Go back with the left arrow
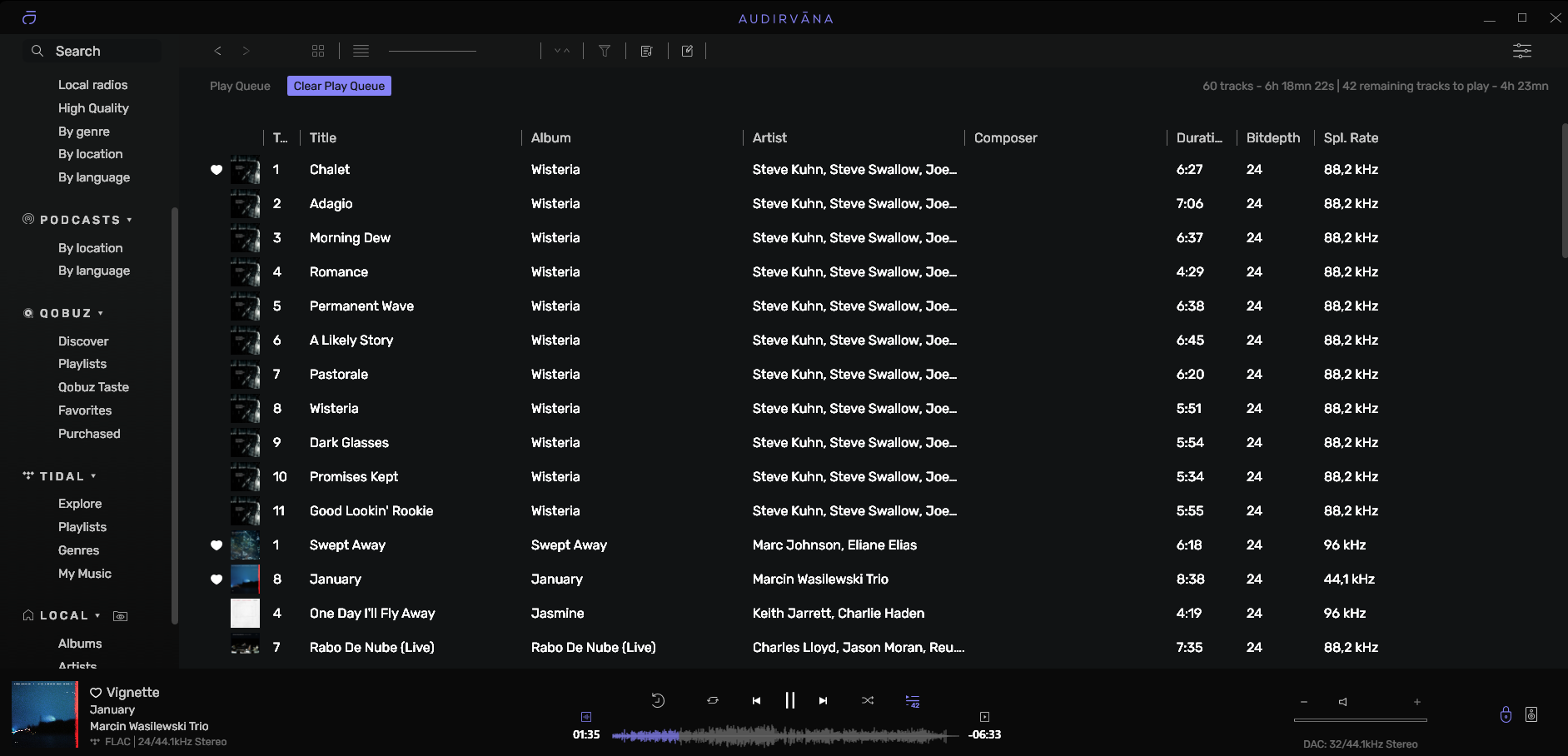Screen dimensions: 1568x756 [218, 51]
